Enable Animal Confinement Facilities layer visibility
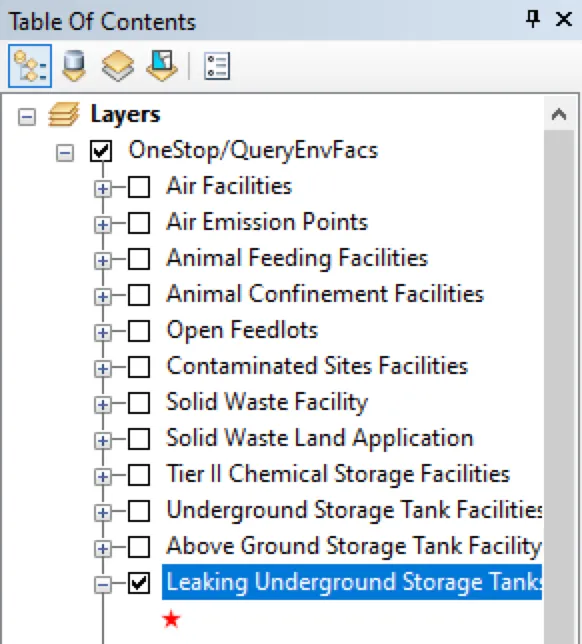 coord(139,294)
